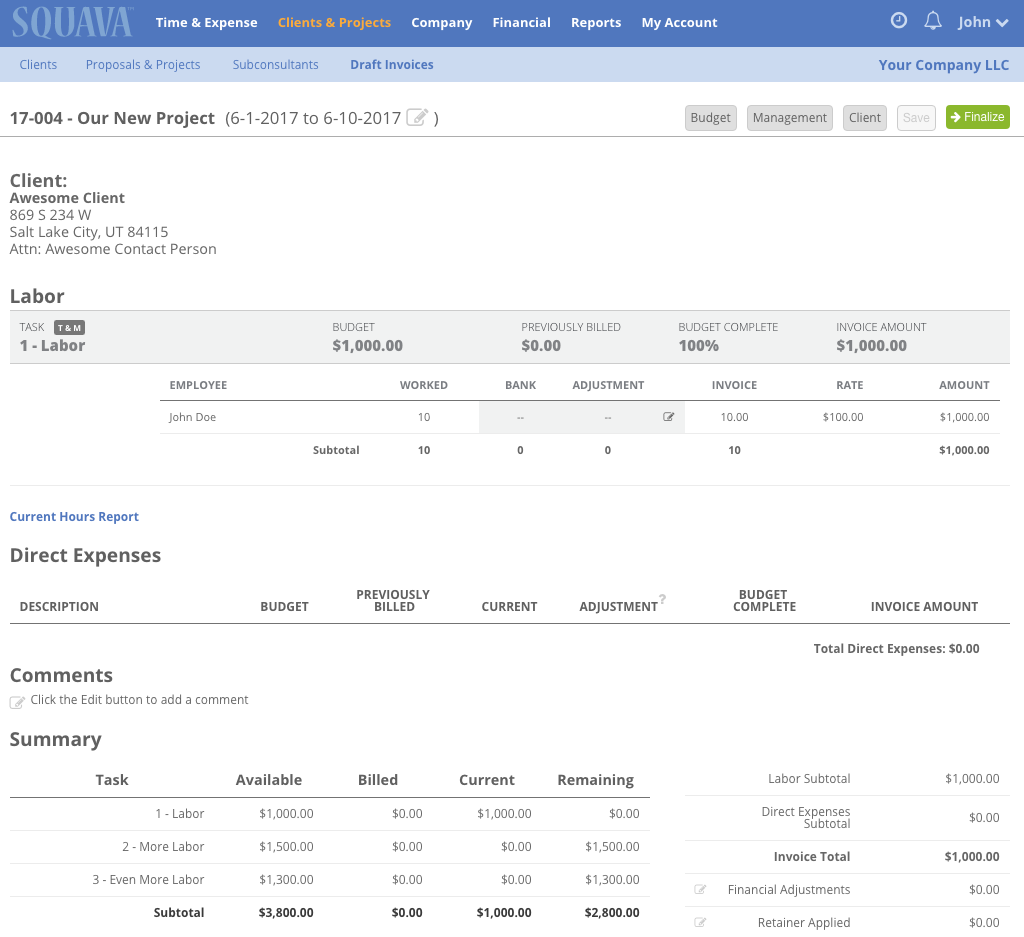Edit the invoice date range pencil icon
The height and width of the screenshot is (937, 1024).
(417, 118)
